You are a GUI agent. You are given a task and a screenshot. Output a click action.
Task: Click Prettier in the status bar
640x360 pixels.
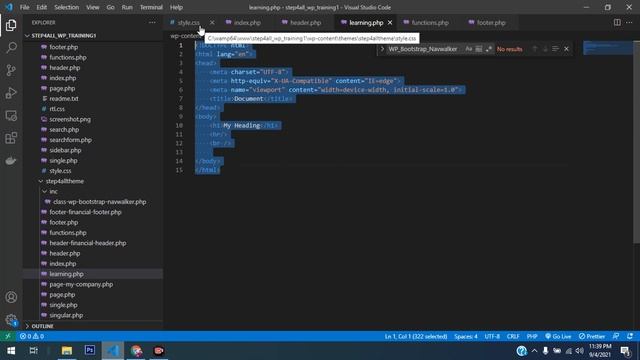click(x=591, y=336)
